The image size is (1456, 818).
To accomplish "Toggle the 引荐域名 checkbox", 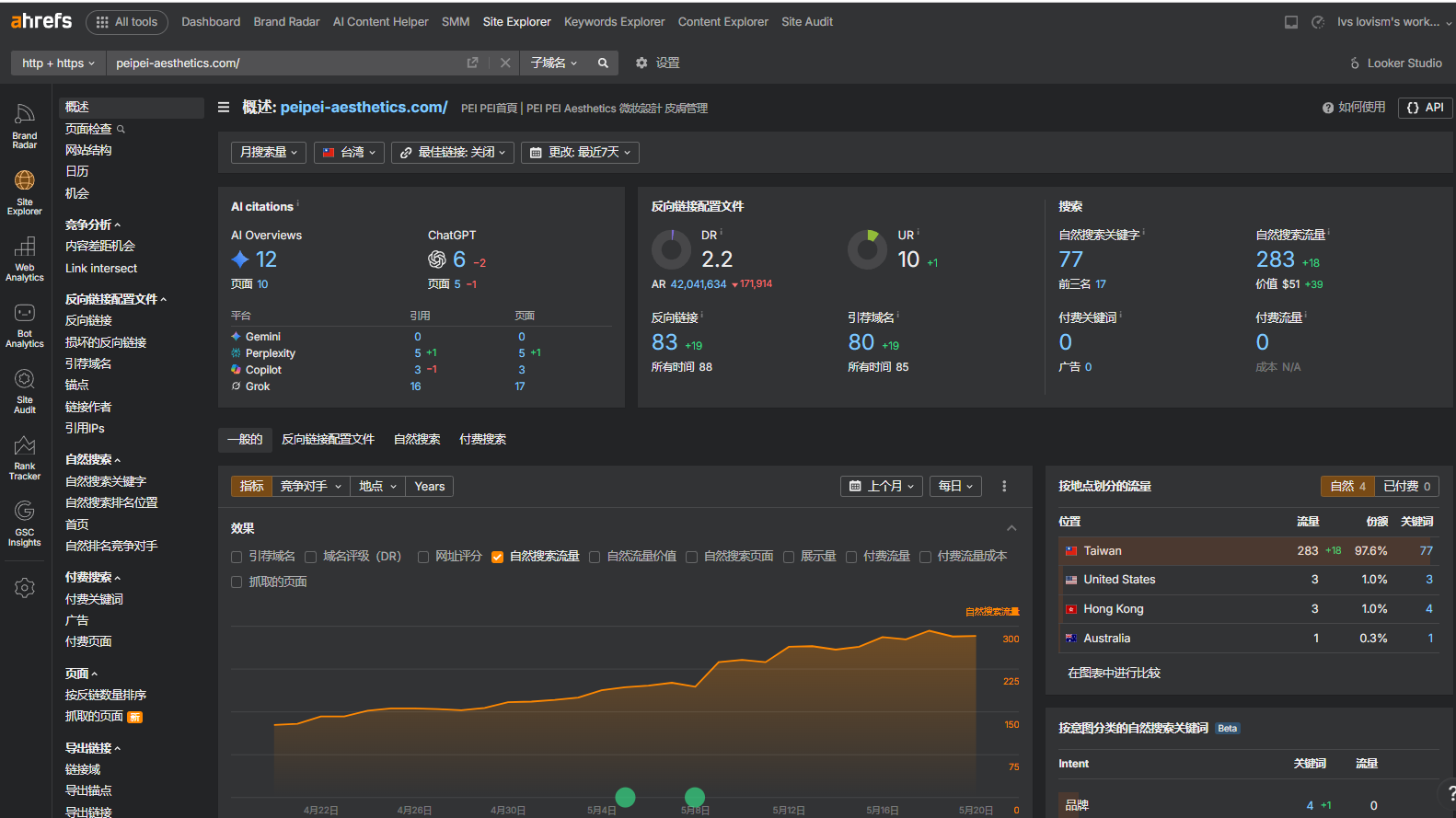I will pyautogui.click(x=237, y=557).
